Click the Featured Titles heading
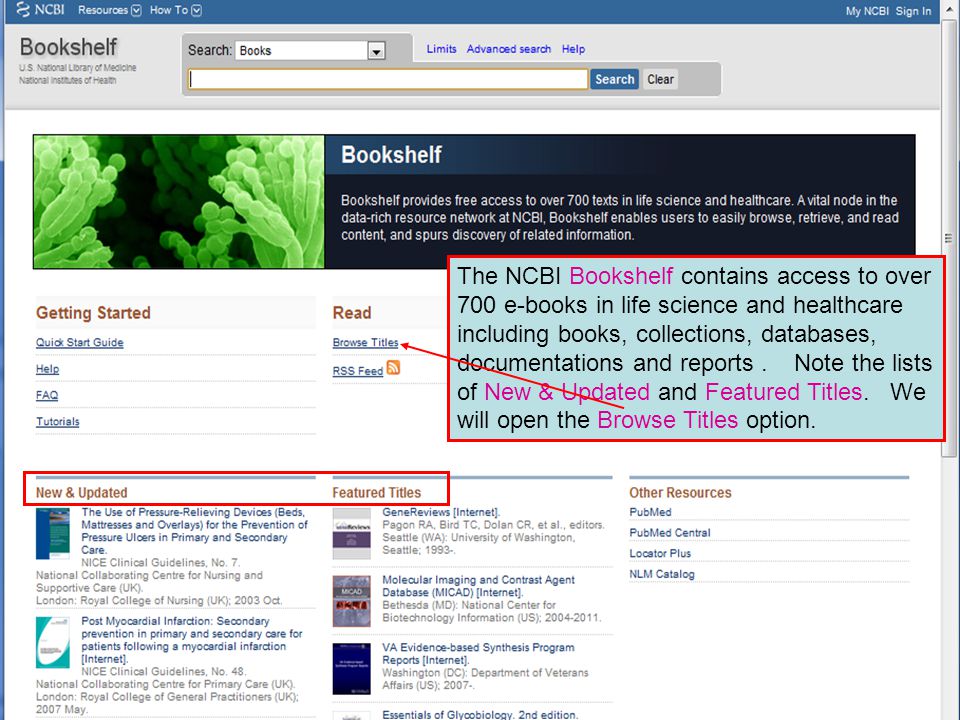The width and height of the screenshot is (960, 720). [x=377, y=493]
